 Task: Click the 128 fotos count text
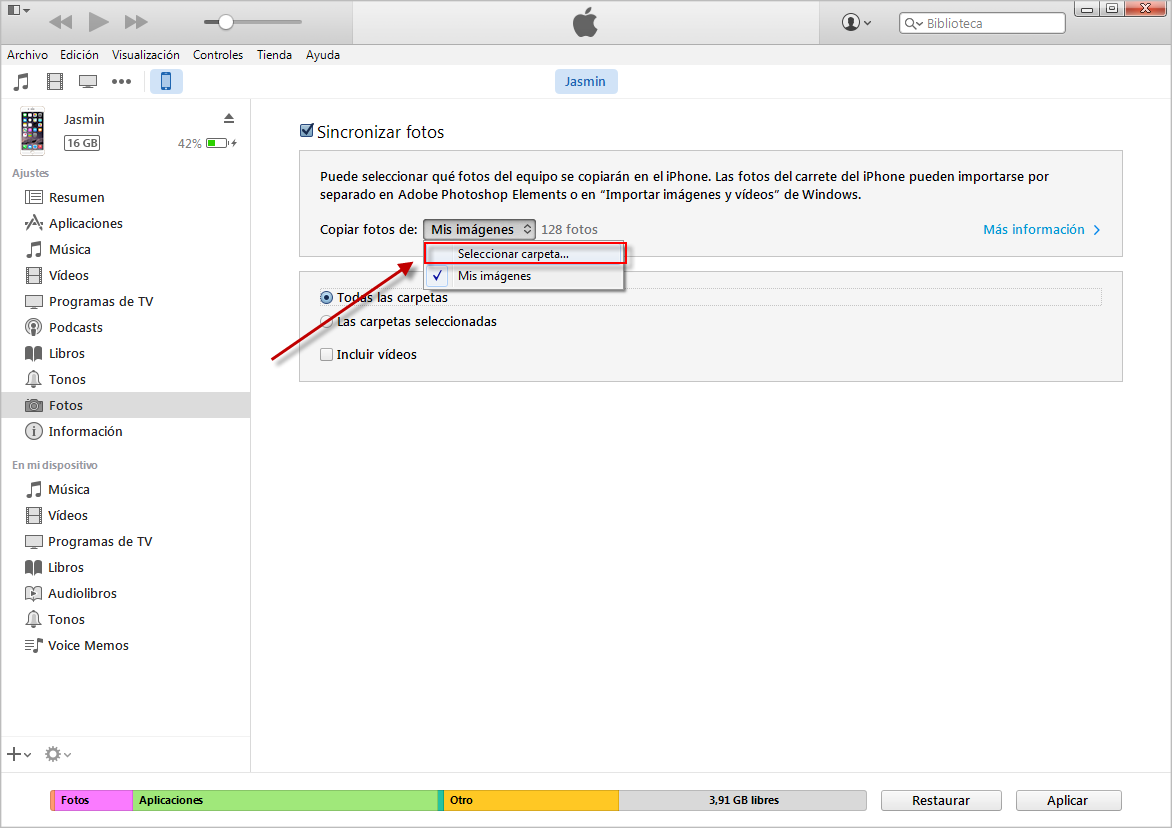pyautogui.click(x=570, y=229)
